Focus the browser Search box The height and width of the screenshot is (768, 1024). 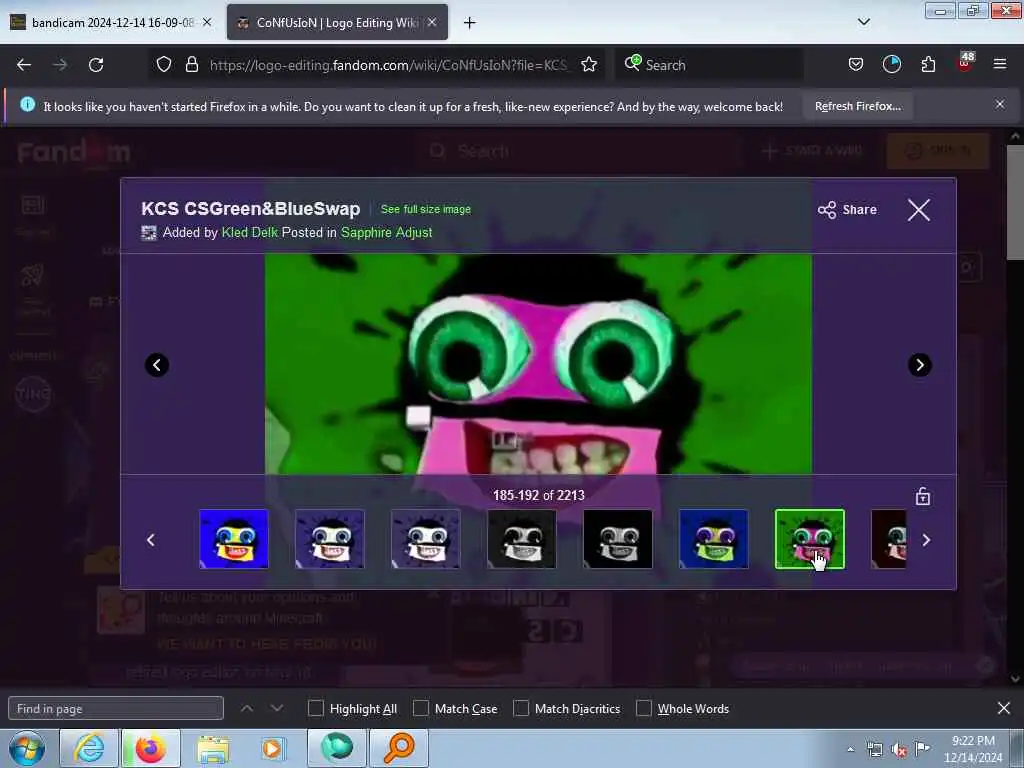pyautogui.click(x=712, y=65)
